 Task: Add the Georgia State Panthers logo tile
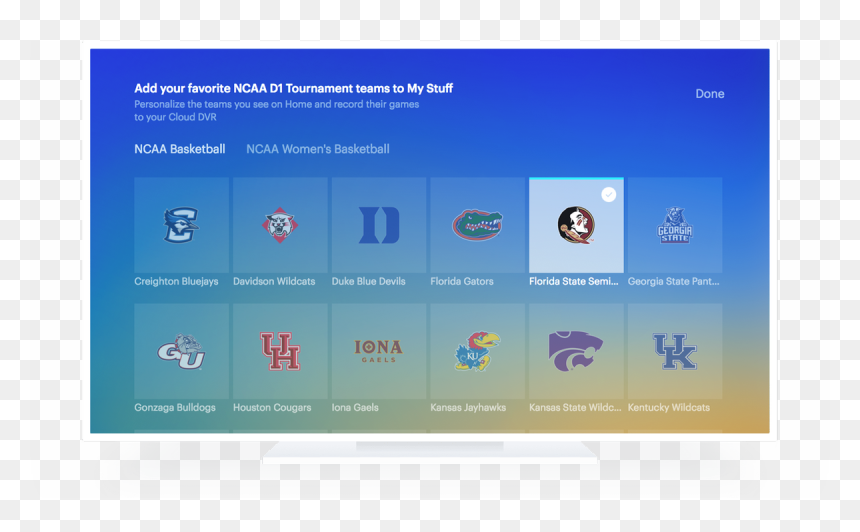coord(675,225)
